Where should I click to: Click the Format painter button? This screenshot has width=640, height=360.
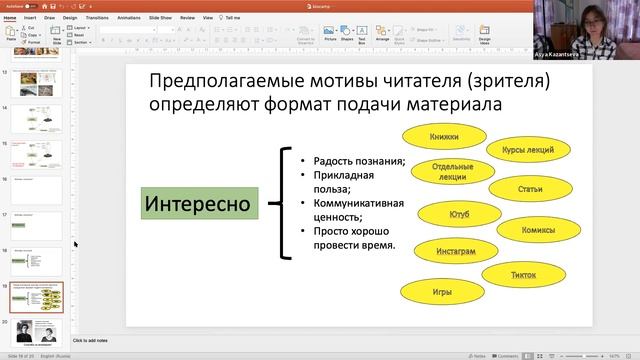31,42
